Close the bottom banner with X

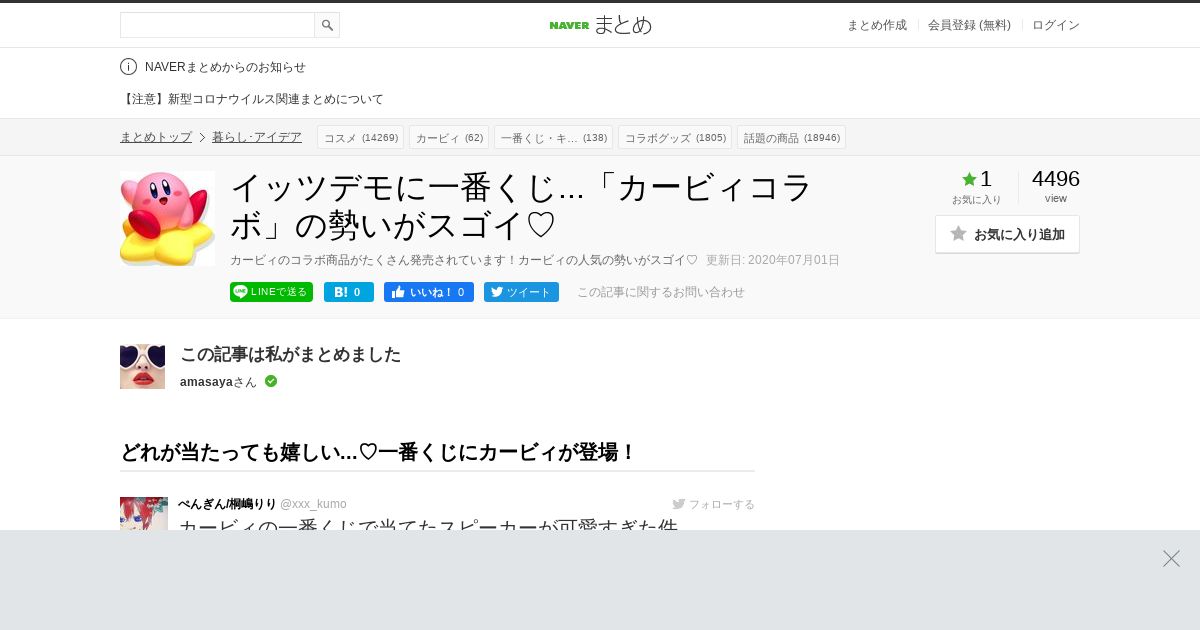coord(1171,558)
